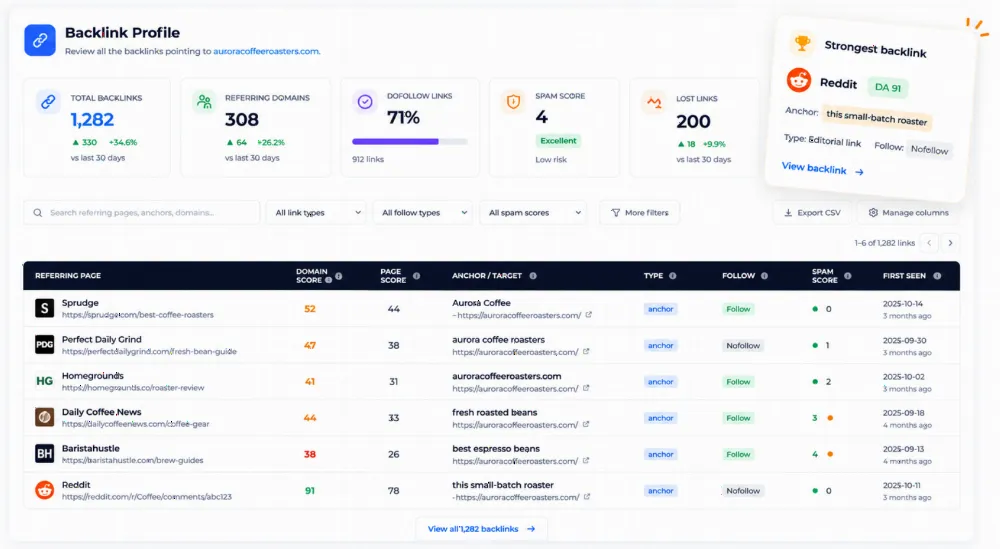Click the Excellent spam score badge
The height and width of the screenshot is (549, 1000).
coord(558,140)
